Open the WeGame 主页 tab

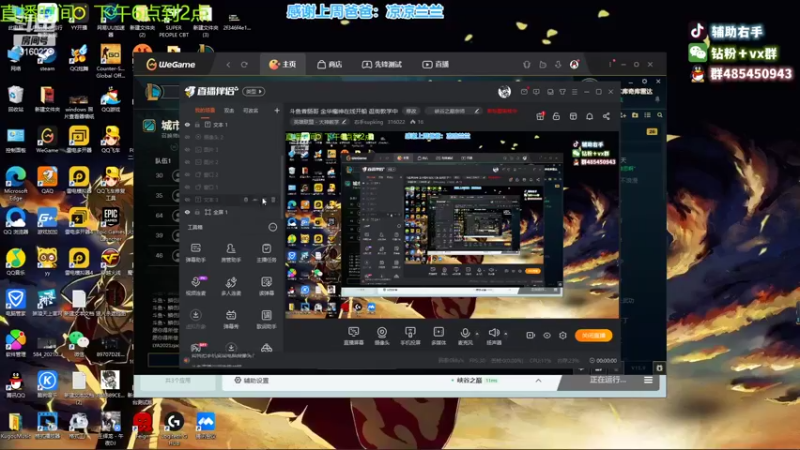point(283,64)
